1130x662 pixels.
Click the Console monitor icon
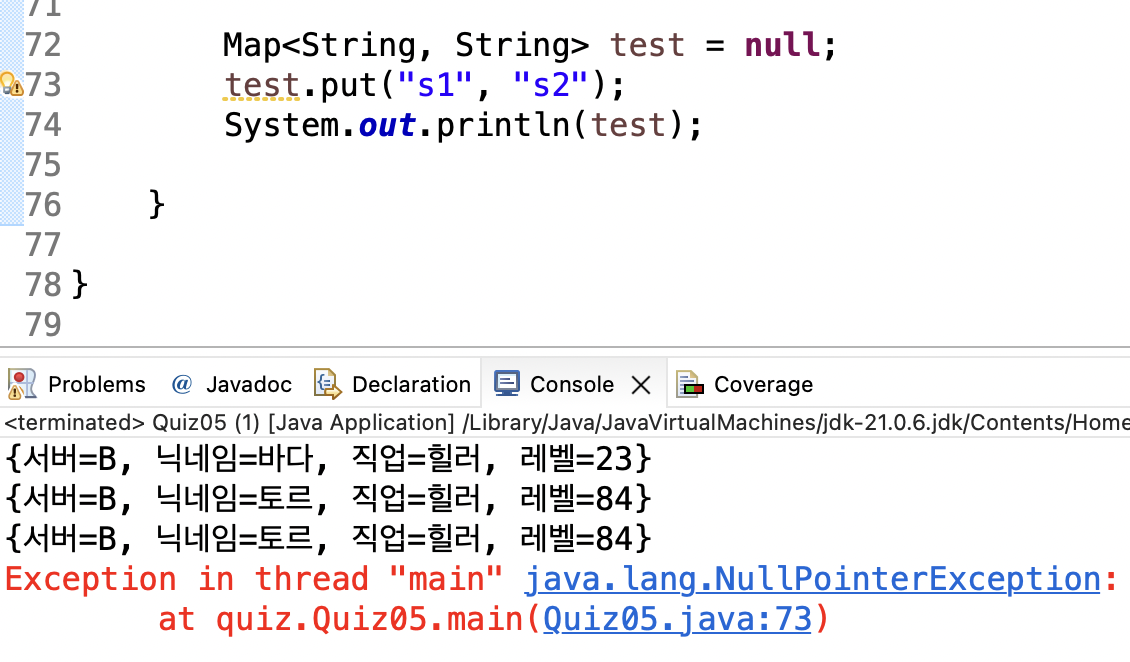pyautogui.click(x=508, y=384)
